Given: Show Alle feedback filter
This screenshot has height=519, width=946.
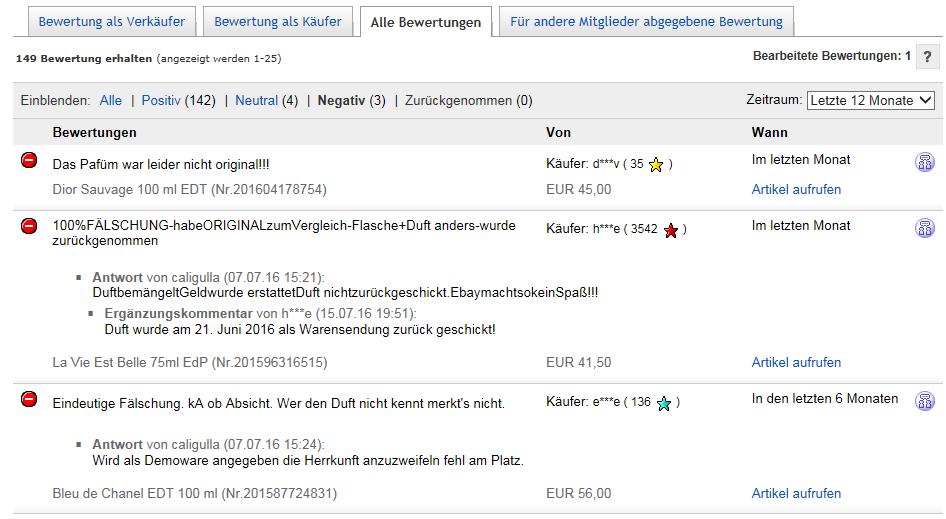Looking at the screenshot, I should (x=110, y=101).
